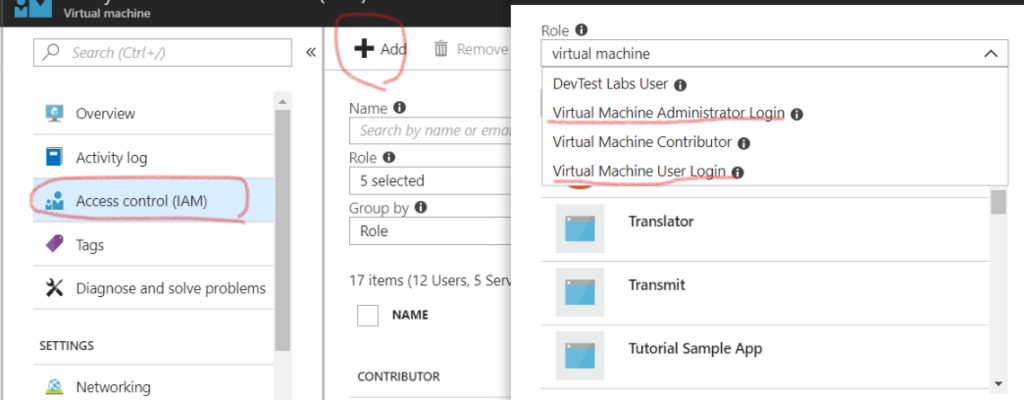Click the virtual machine role search field
The image size is (1024, 400).
775,54
